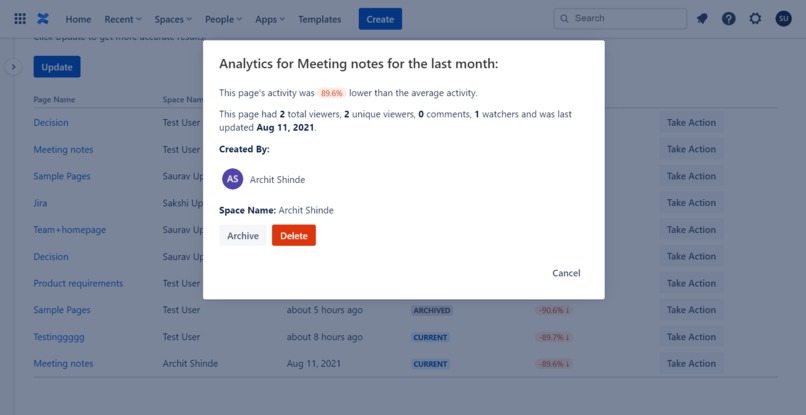Open the Product requirements link
The image size is (806, 415).
point(79,283)
